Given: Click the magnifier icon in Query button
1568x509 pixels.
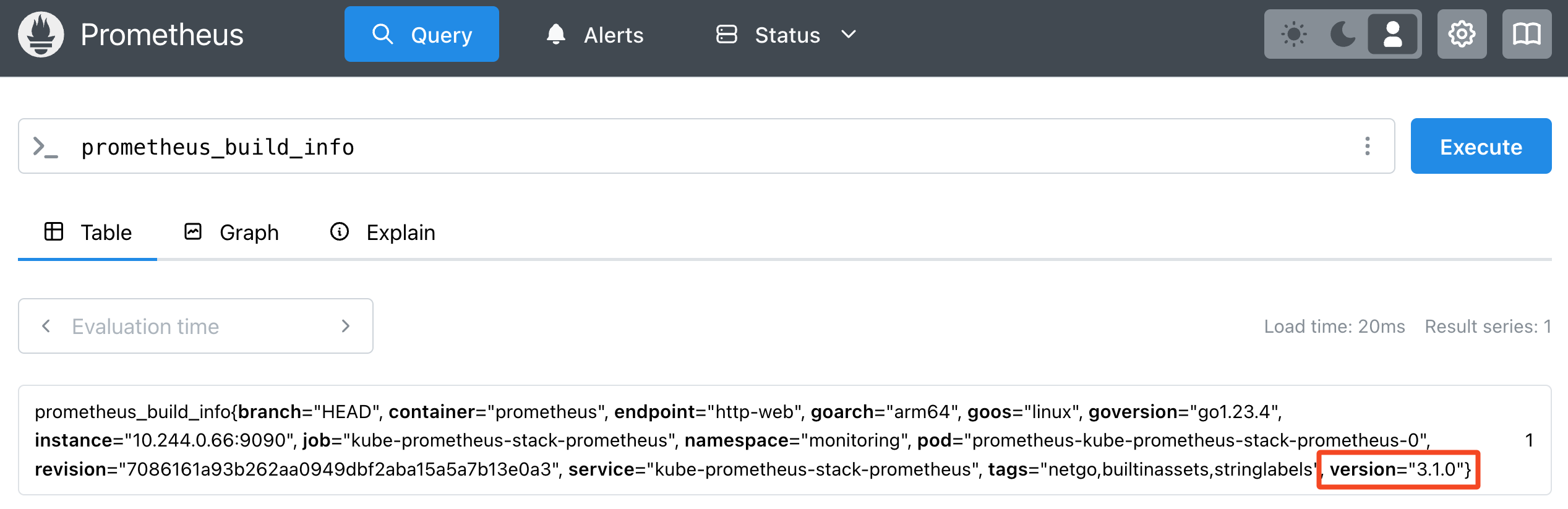Looking at the screenshot, I should point(382,34).
